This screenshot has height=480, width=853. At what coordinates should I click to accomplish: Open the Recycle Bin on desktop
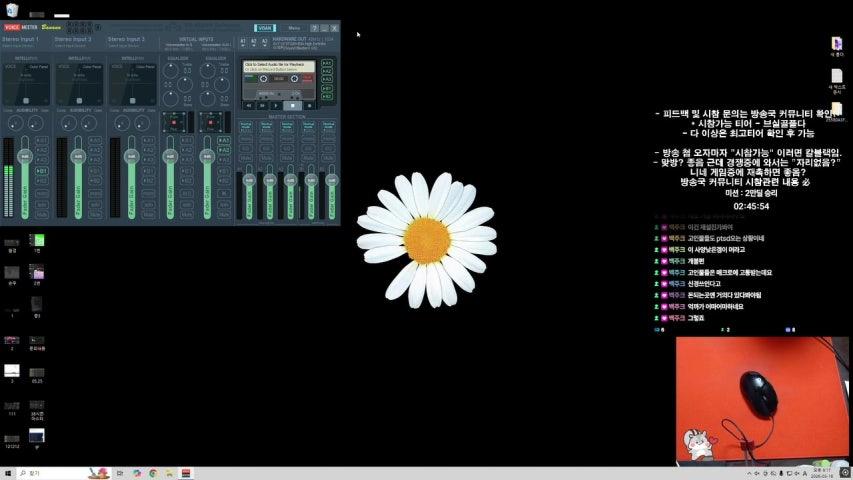(12, 10)
